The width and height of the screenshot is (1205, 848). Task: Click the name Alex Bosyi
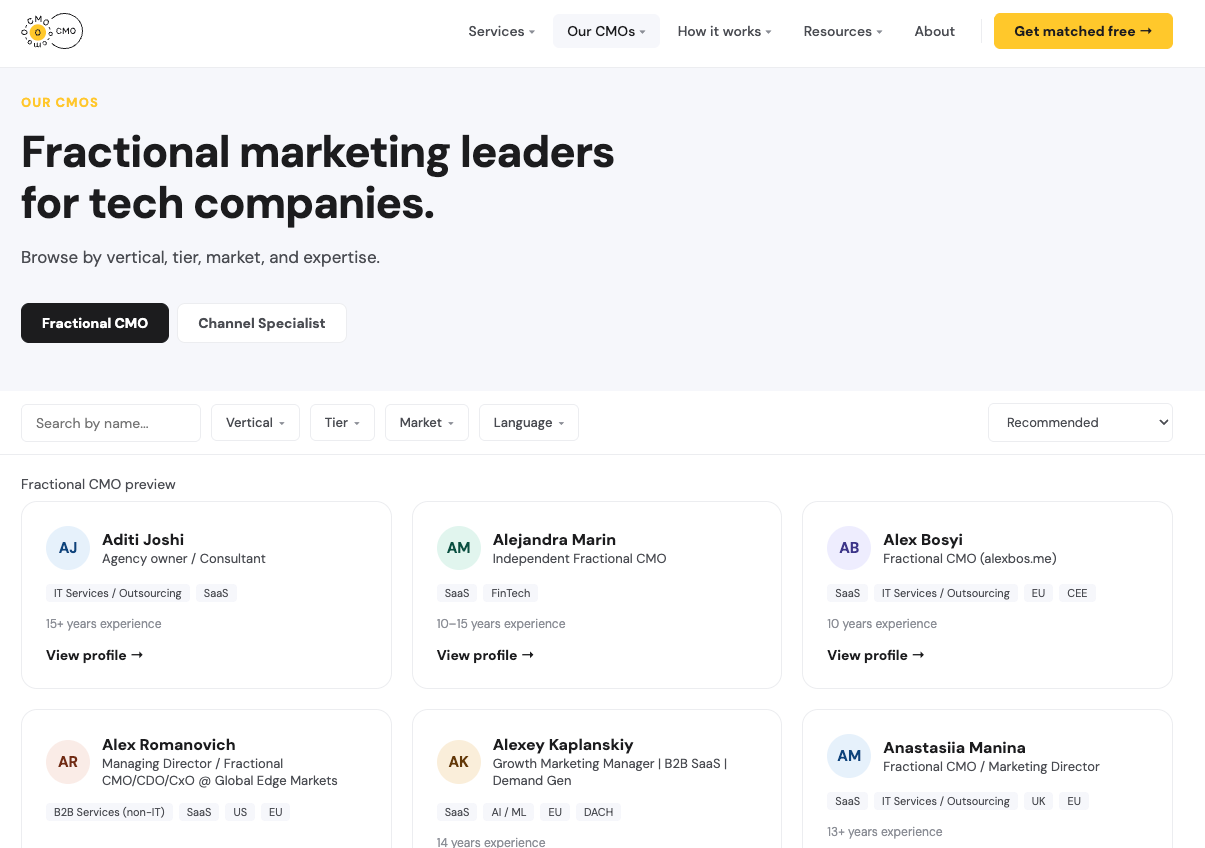[923, 539]
